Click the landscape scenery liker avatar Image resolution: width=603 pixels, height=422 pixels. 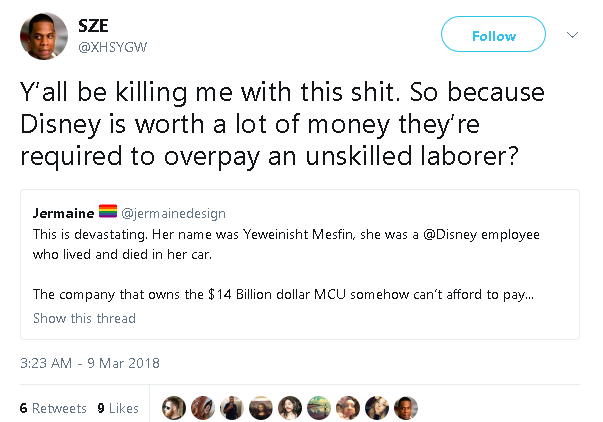pos(319,408)
